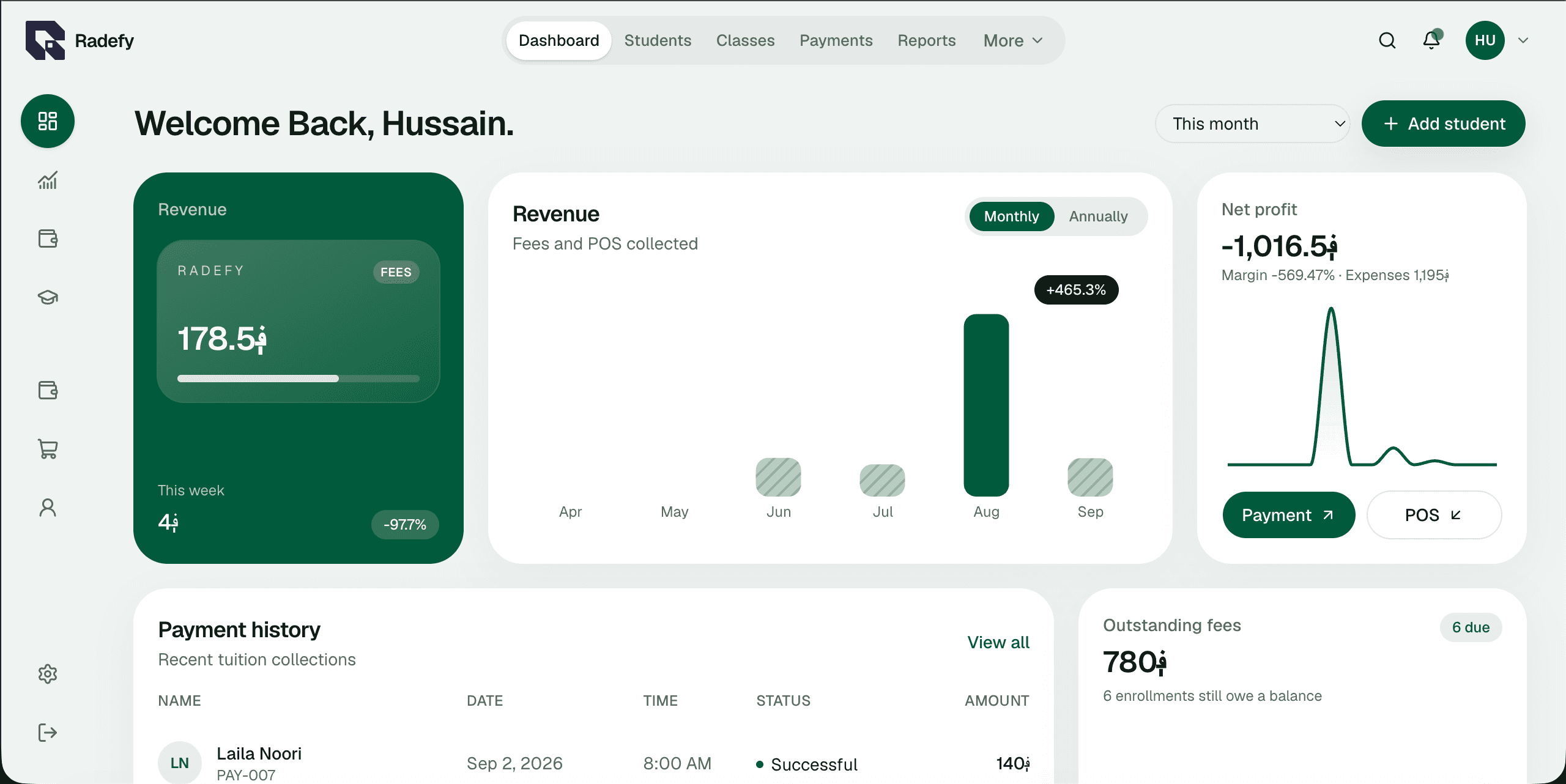Click the Margin and Expenses line
Screen dimensions: 1566x784
[1335, 275]
